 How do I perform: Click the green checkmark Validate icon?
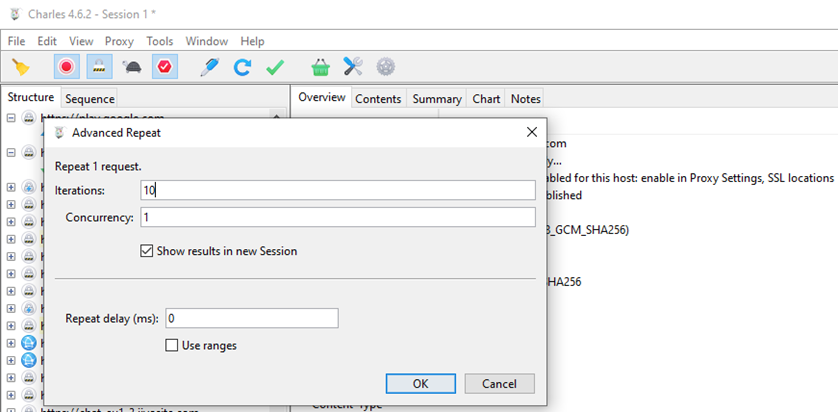point(274,67)
